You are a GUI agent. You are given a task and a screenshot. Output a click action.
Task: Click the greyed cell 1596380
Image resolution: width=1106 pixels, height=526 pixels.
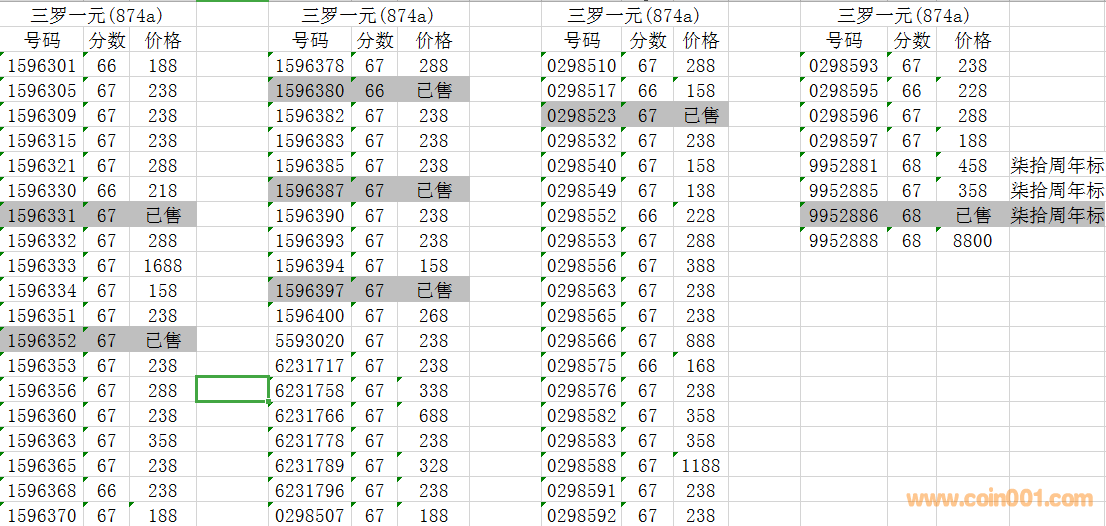(x=310, y=91)
